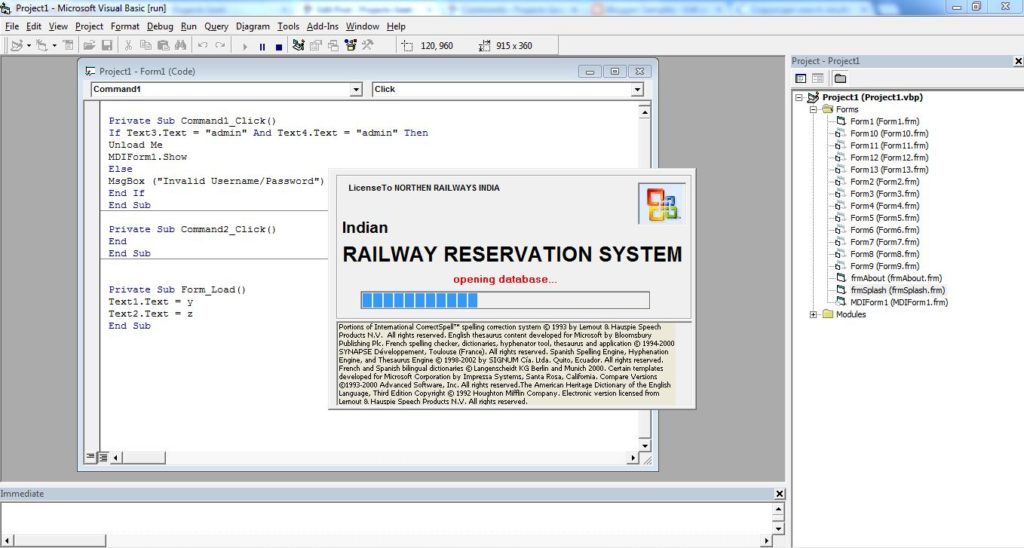1024x548 pixels.
Task: Click the splash screen loading progress bar
Action: [505, 300]
